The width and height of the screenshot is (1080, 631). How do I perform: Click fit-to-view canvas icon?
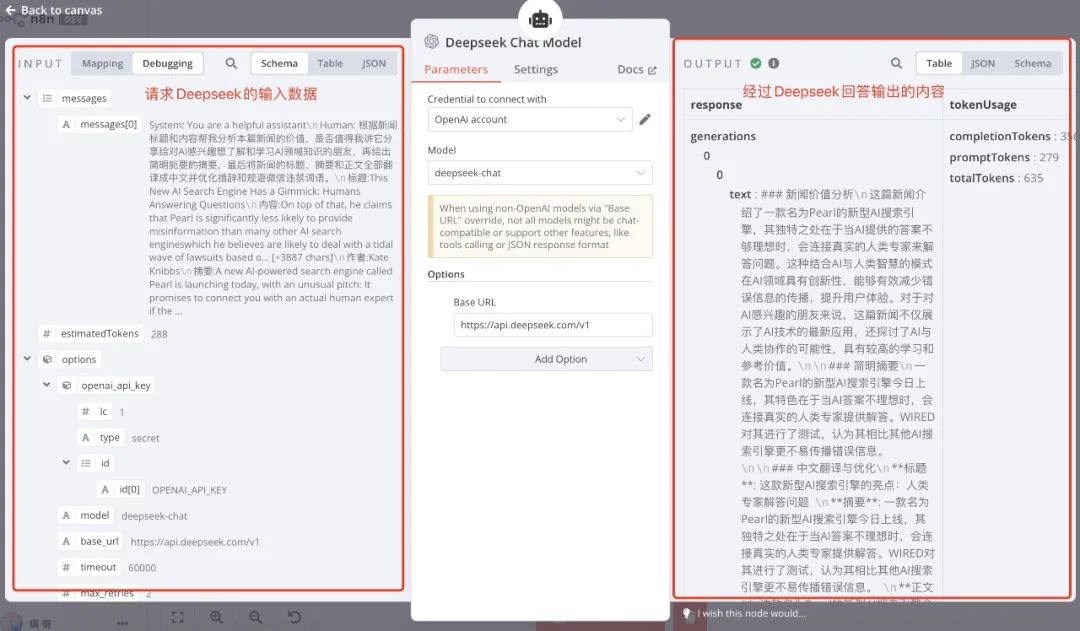(x=178, y=617)
